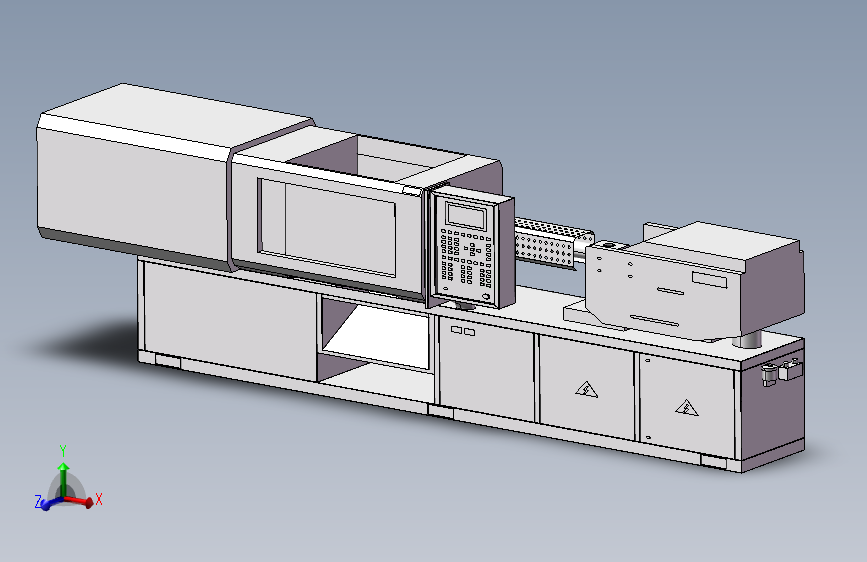This screenshot has width=867, height=562.
Task: Click the red X axis of the orientation triad
Action: pyautogui.click(x=80, y=501)
